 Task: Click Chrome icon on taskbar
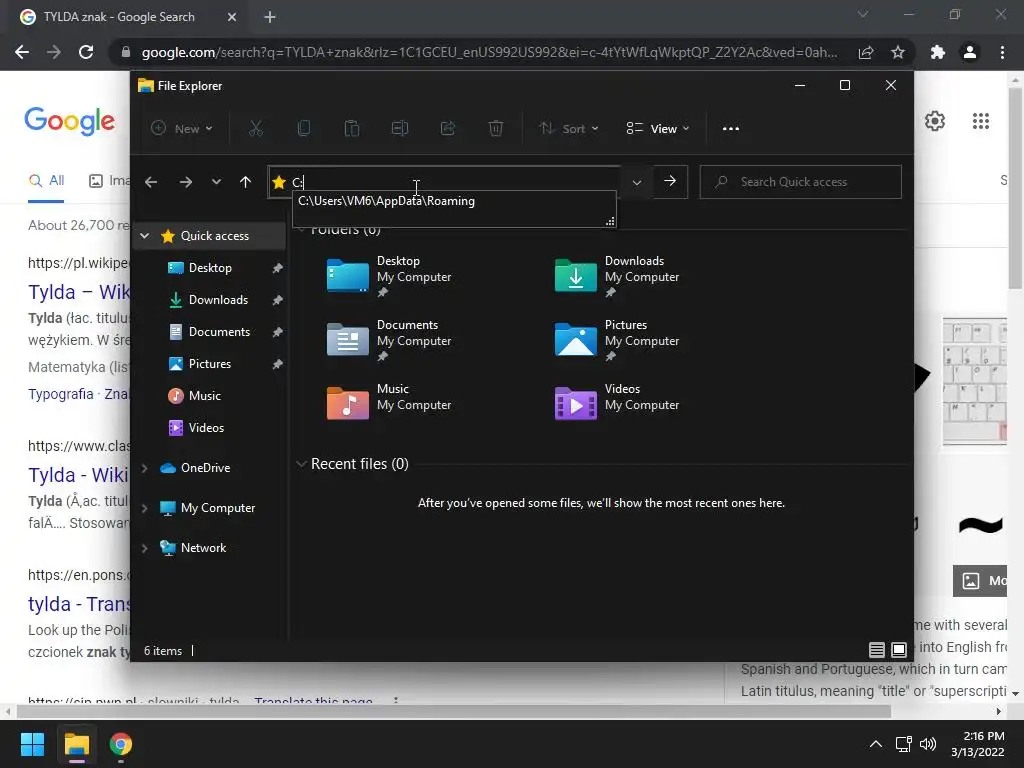(121, 744)
